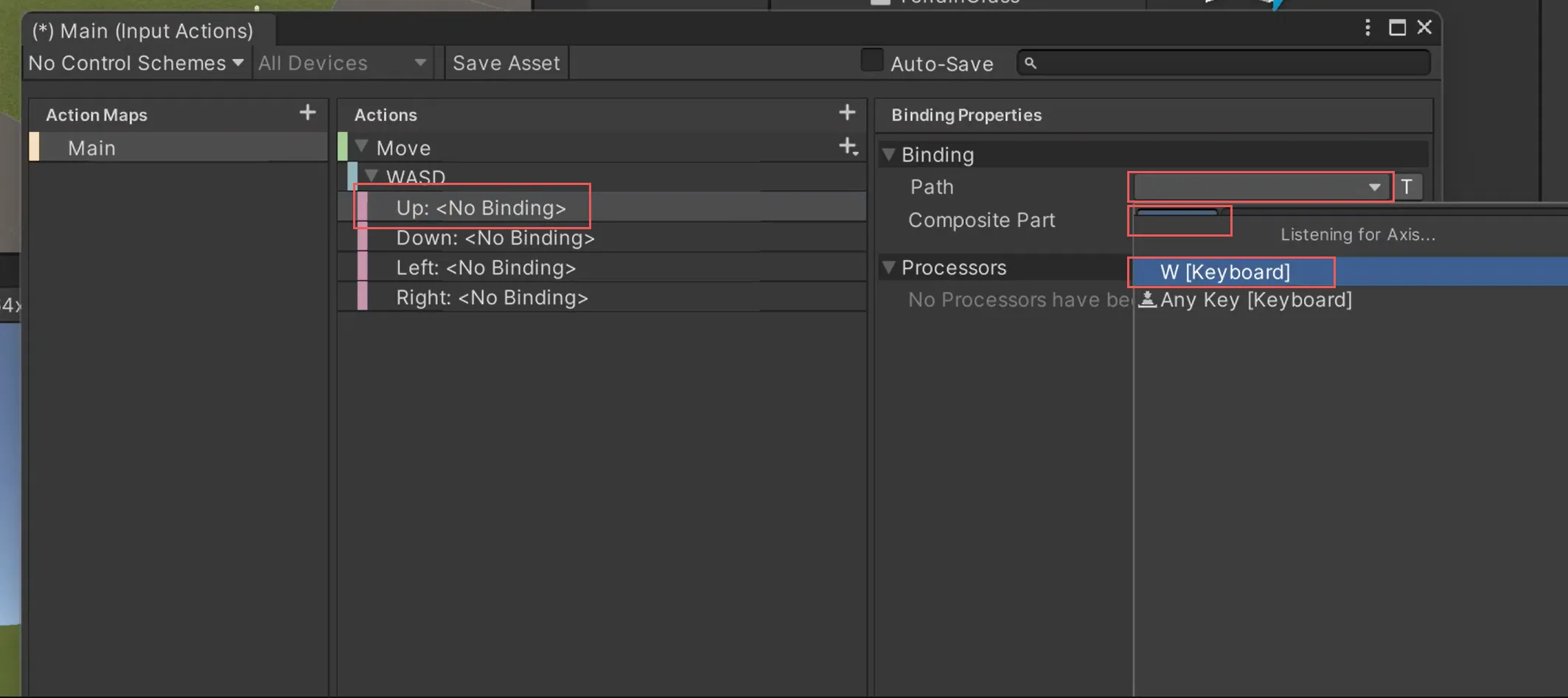This screenshot has height=698, width=1568.
Task: Enable the Auto-Save checkbox
Action: (x=871, y=61)
